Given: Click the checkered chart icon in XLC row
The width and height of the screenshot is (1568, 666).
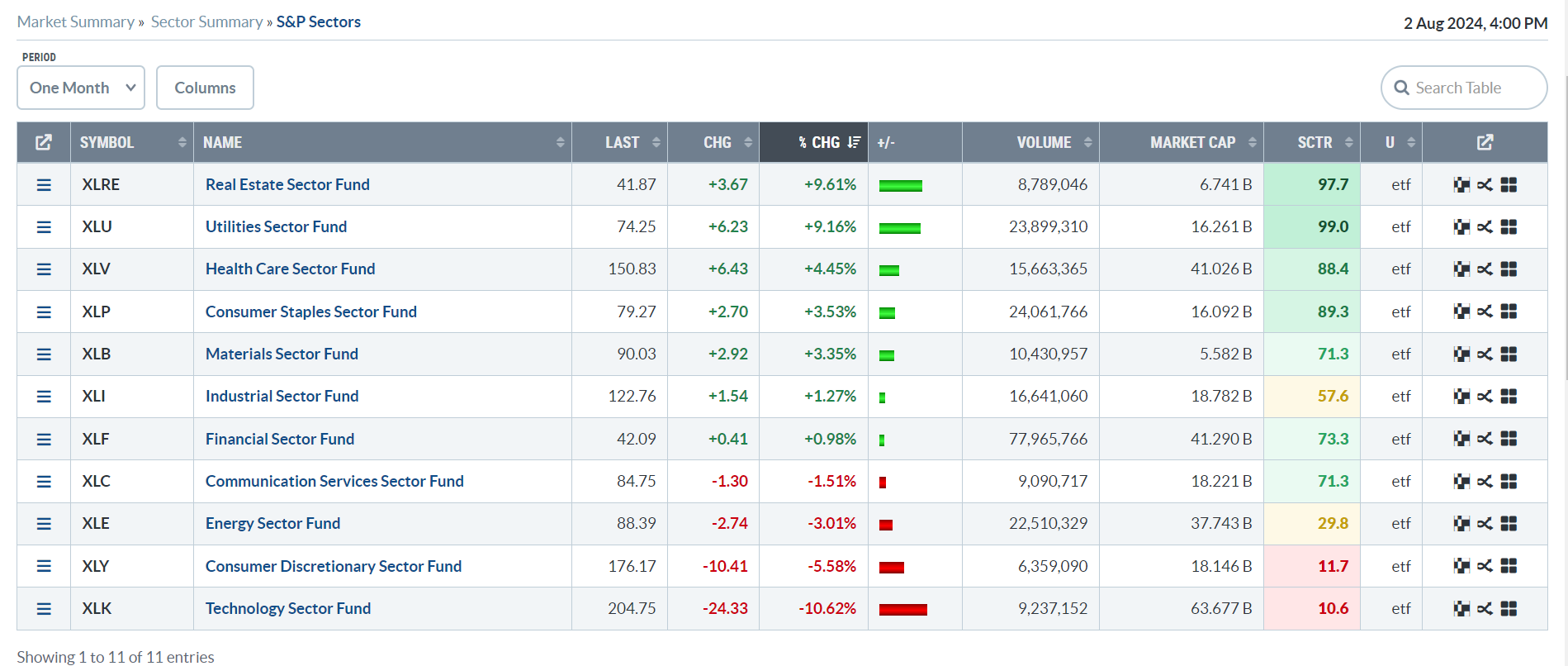Looking at the screenshot, I should 1461,482.
